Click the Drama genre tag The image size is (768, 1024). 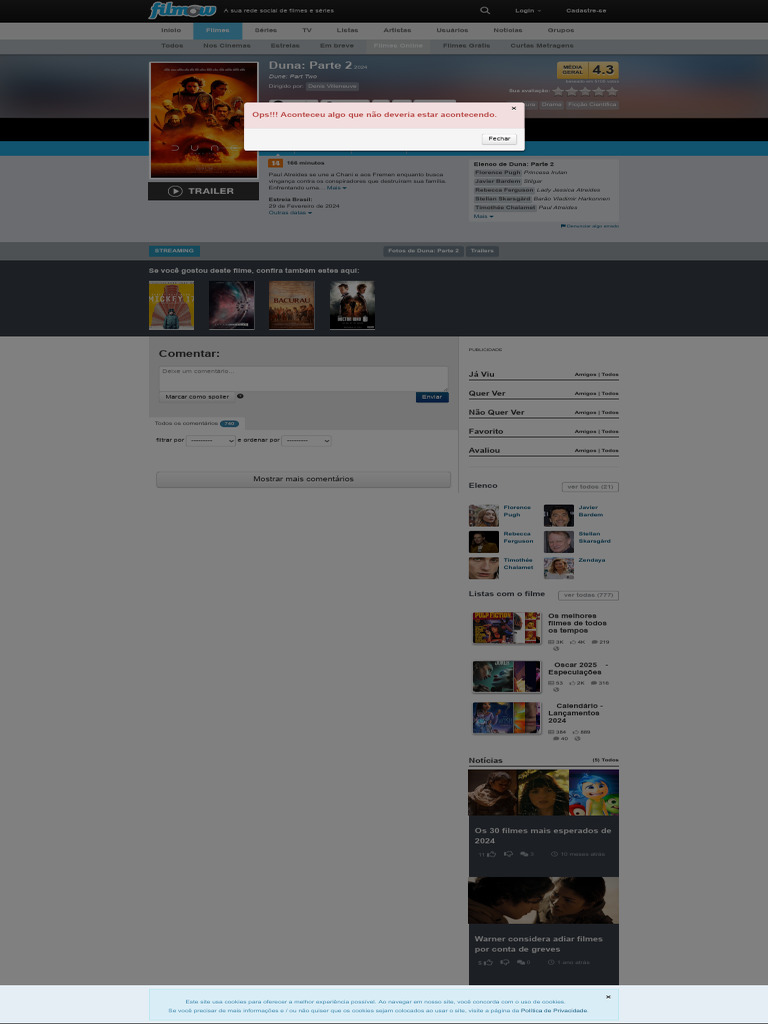pyautogui.click(x=551, y=104)
